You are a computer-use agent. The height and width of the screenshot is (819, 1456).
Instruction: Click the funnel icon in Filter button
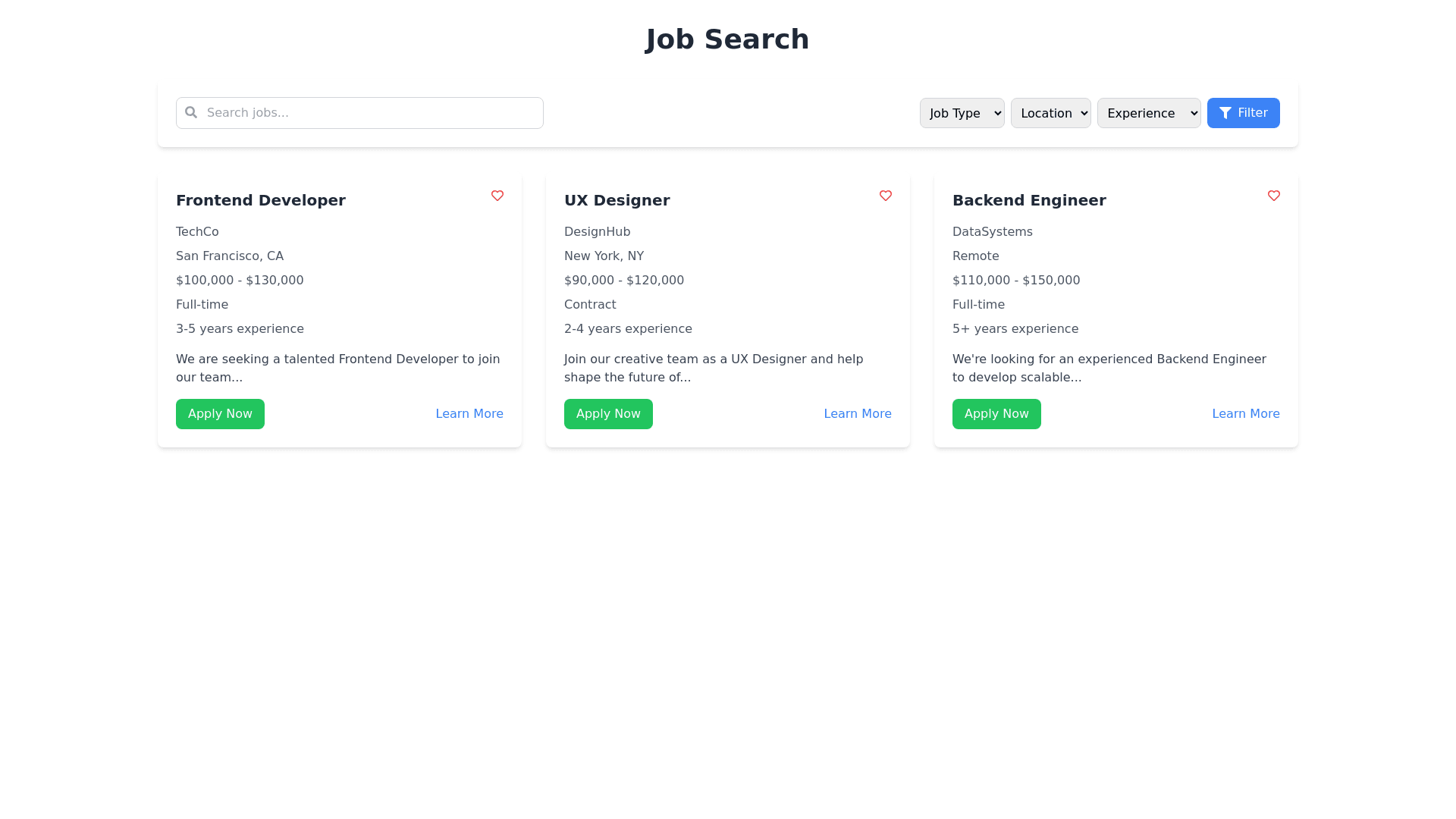point(1225,113)
